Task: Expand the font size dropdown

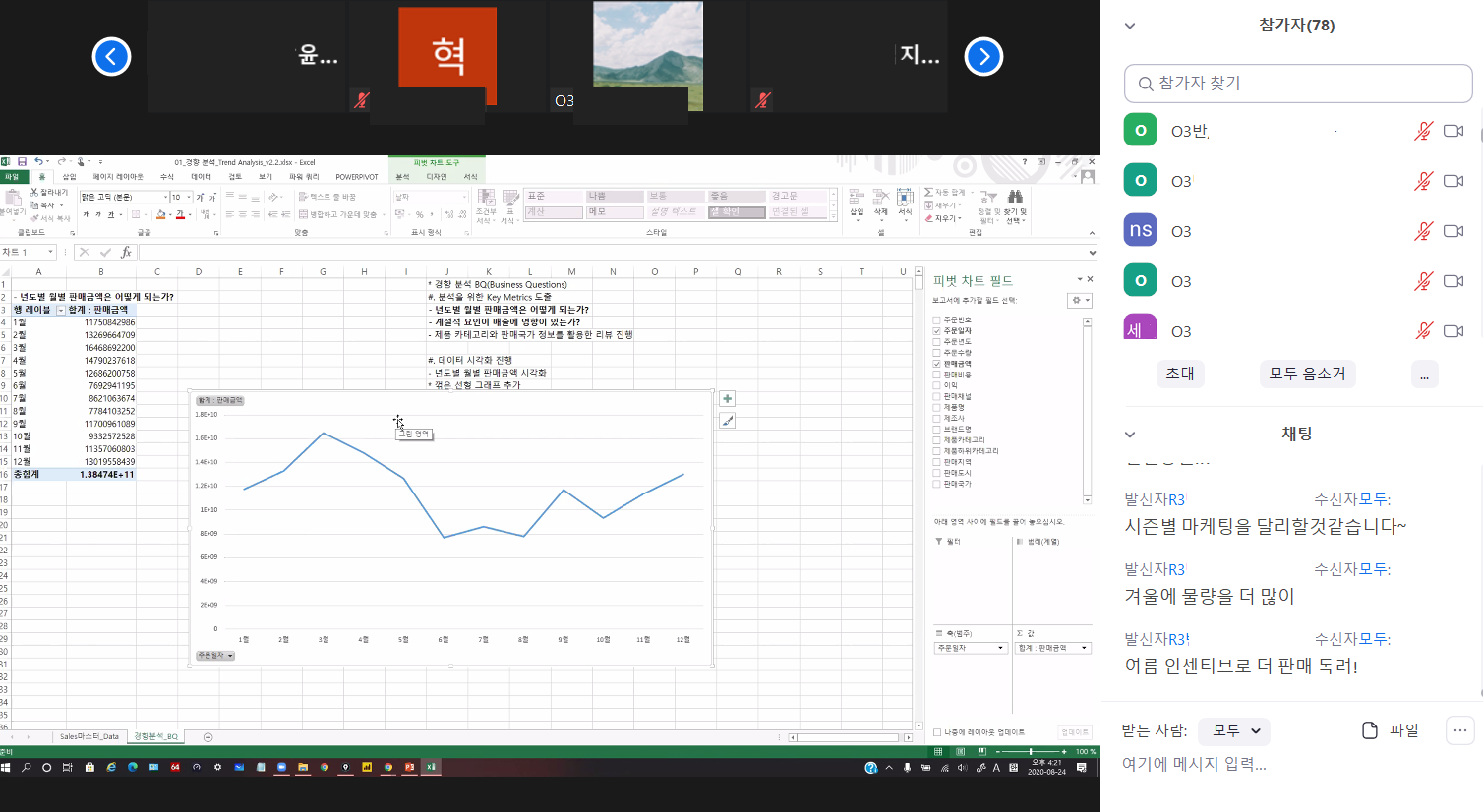Action: click(x=189, y=198)
